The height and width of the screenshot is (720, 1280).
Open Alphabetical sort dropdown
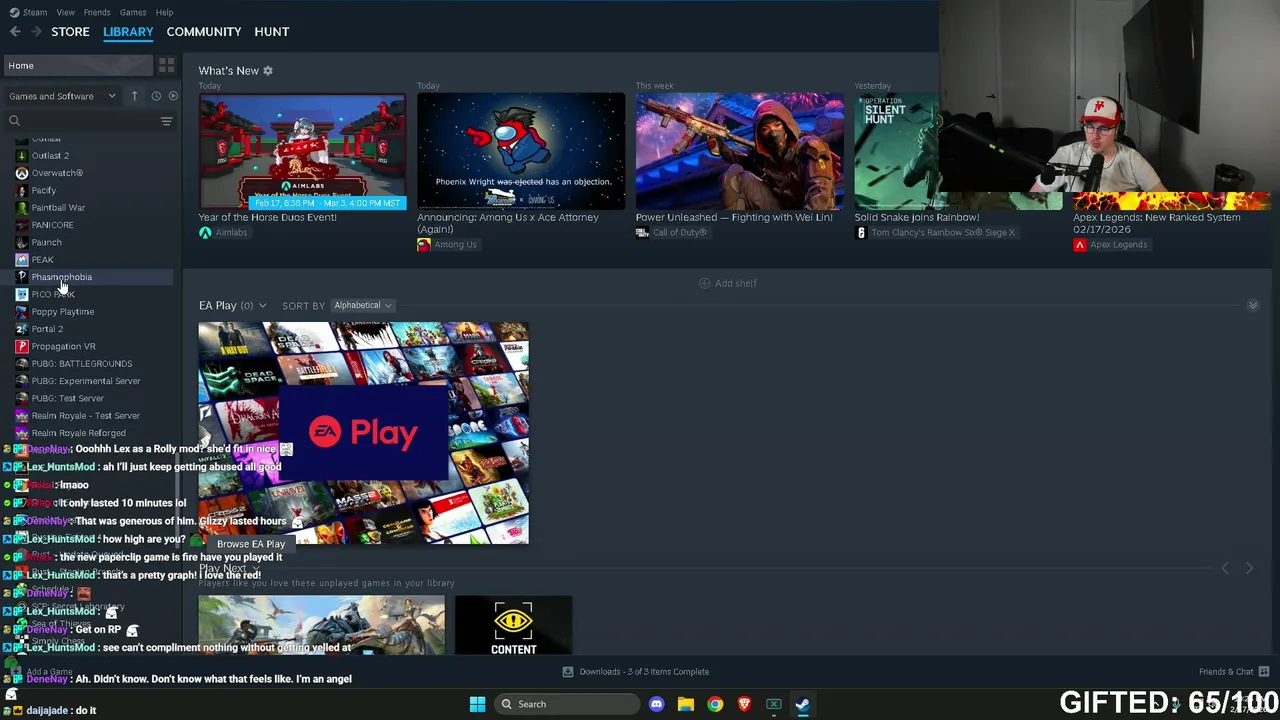pyautogui.click(x=362, y=305)
